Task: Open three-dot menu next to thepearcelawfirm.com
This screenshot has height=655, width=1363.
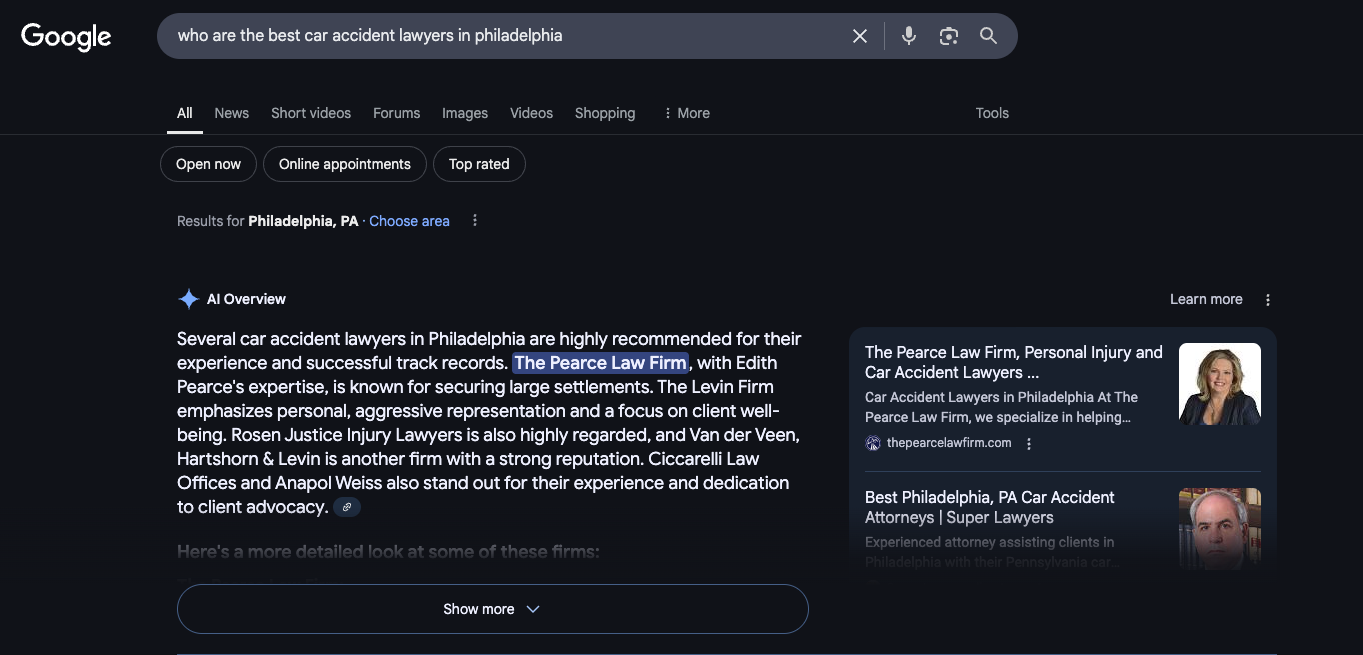Action: click(x=1029, y=443)
